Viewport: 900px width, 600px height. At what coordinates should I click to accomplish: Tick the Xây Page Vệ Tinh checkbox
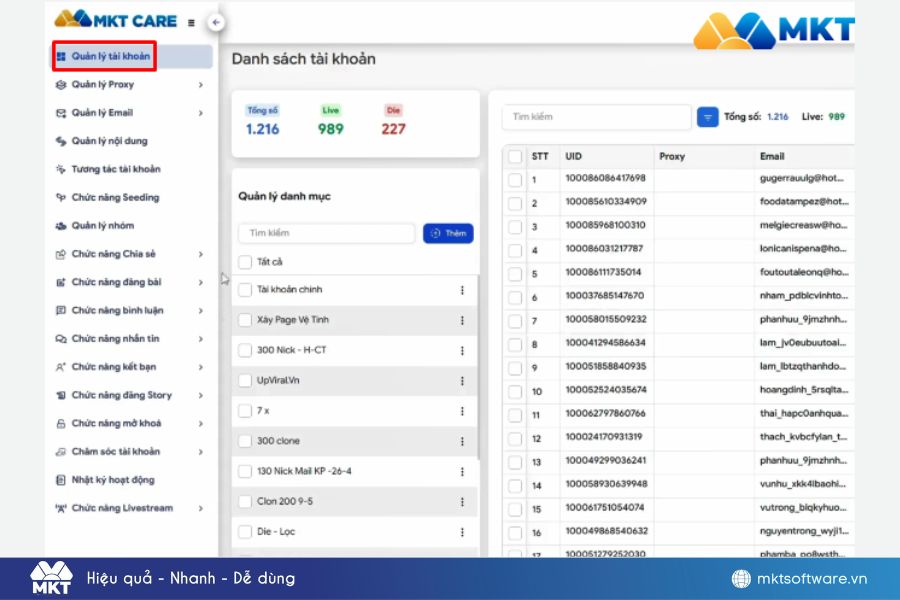pyautogui.click(x=245, y=320)
